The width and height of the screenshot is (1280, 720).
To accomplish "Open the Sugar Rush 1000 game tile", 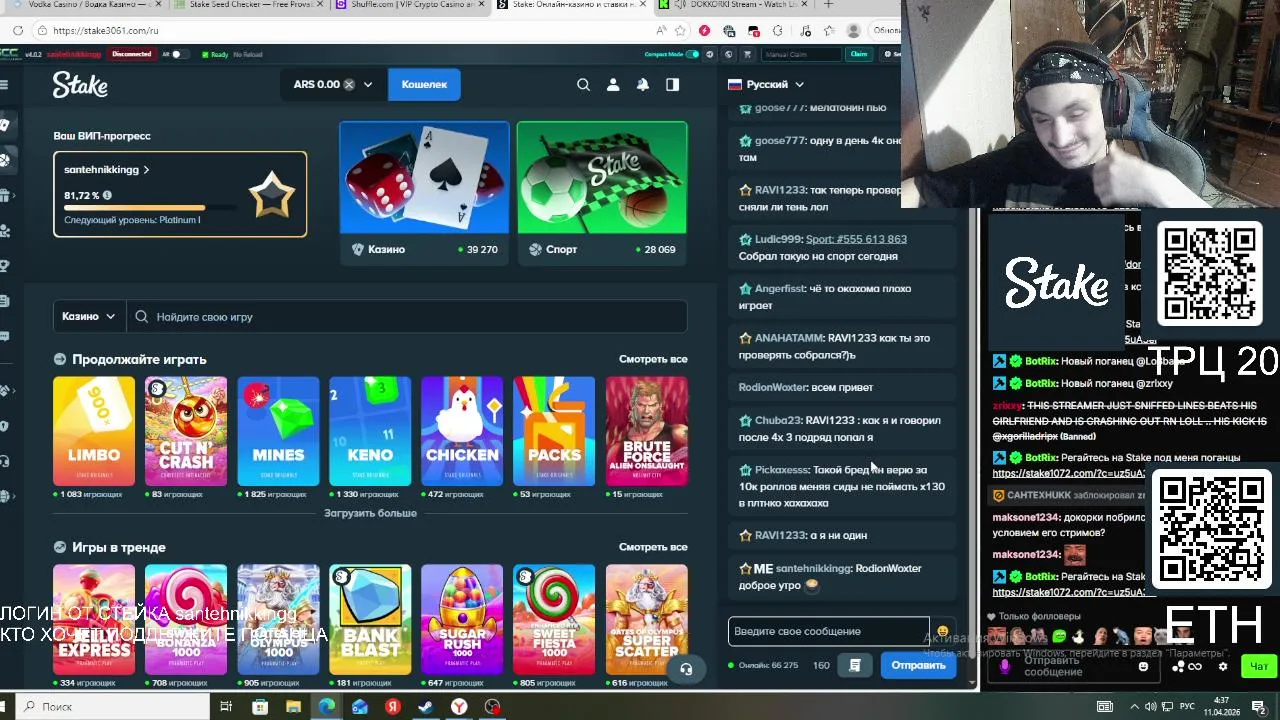I will (462, 619).
